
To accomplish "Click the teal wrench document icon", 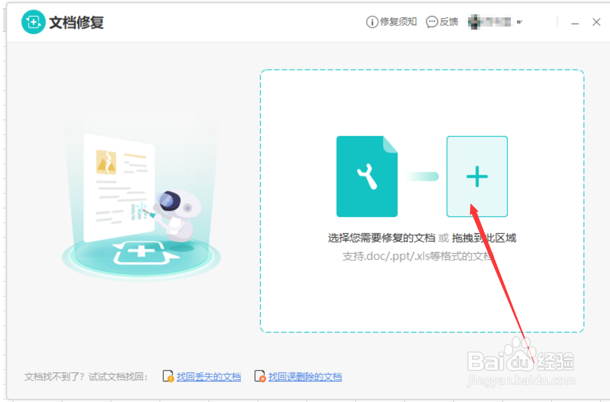I will tap(367, 176).
